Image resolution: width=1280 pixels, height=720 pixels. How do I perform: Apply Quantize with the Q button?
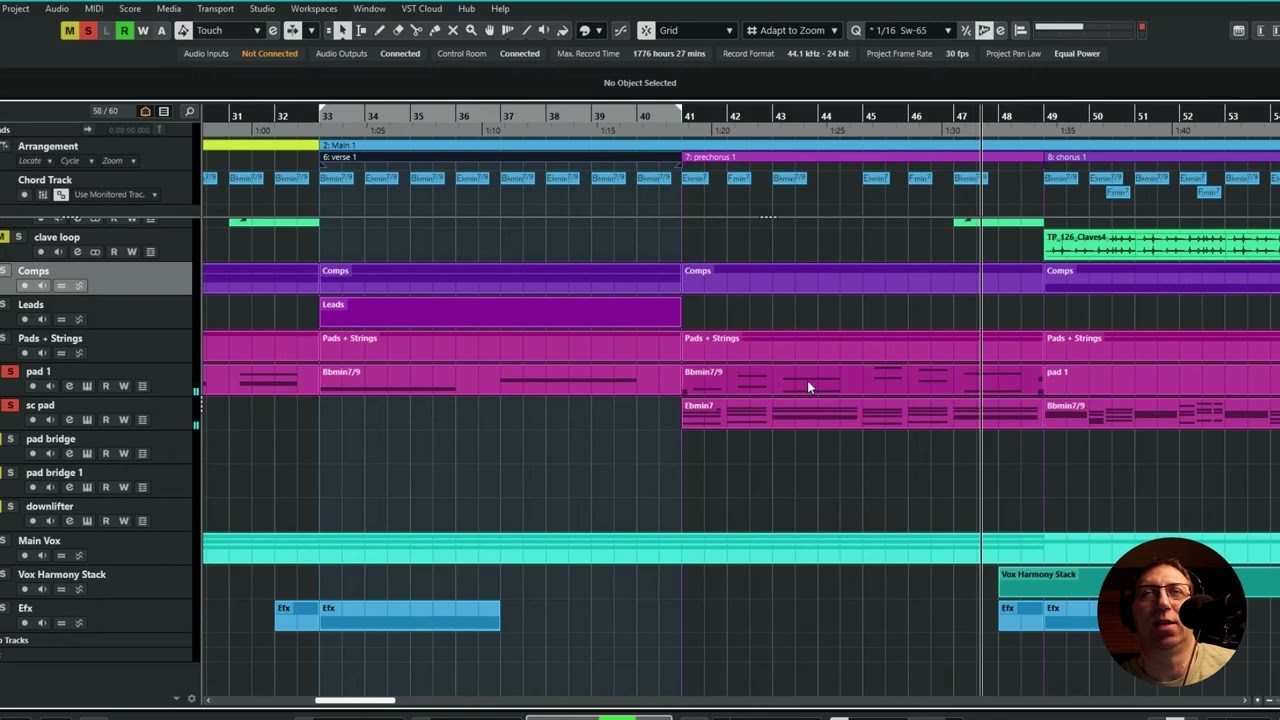pyautogui.click(x=855, y=30)
